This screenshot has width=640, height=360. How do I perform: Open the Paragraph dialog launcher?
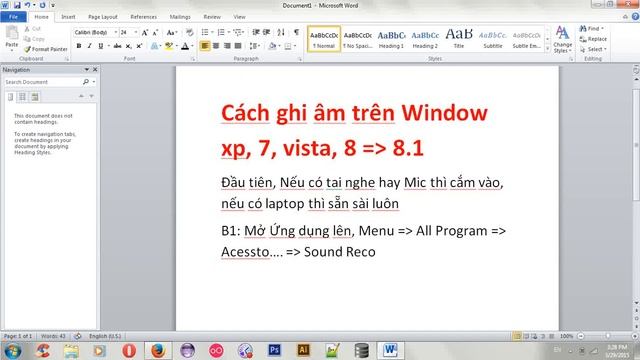pyautogui.click(x=300, y=59)
